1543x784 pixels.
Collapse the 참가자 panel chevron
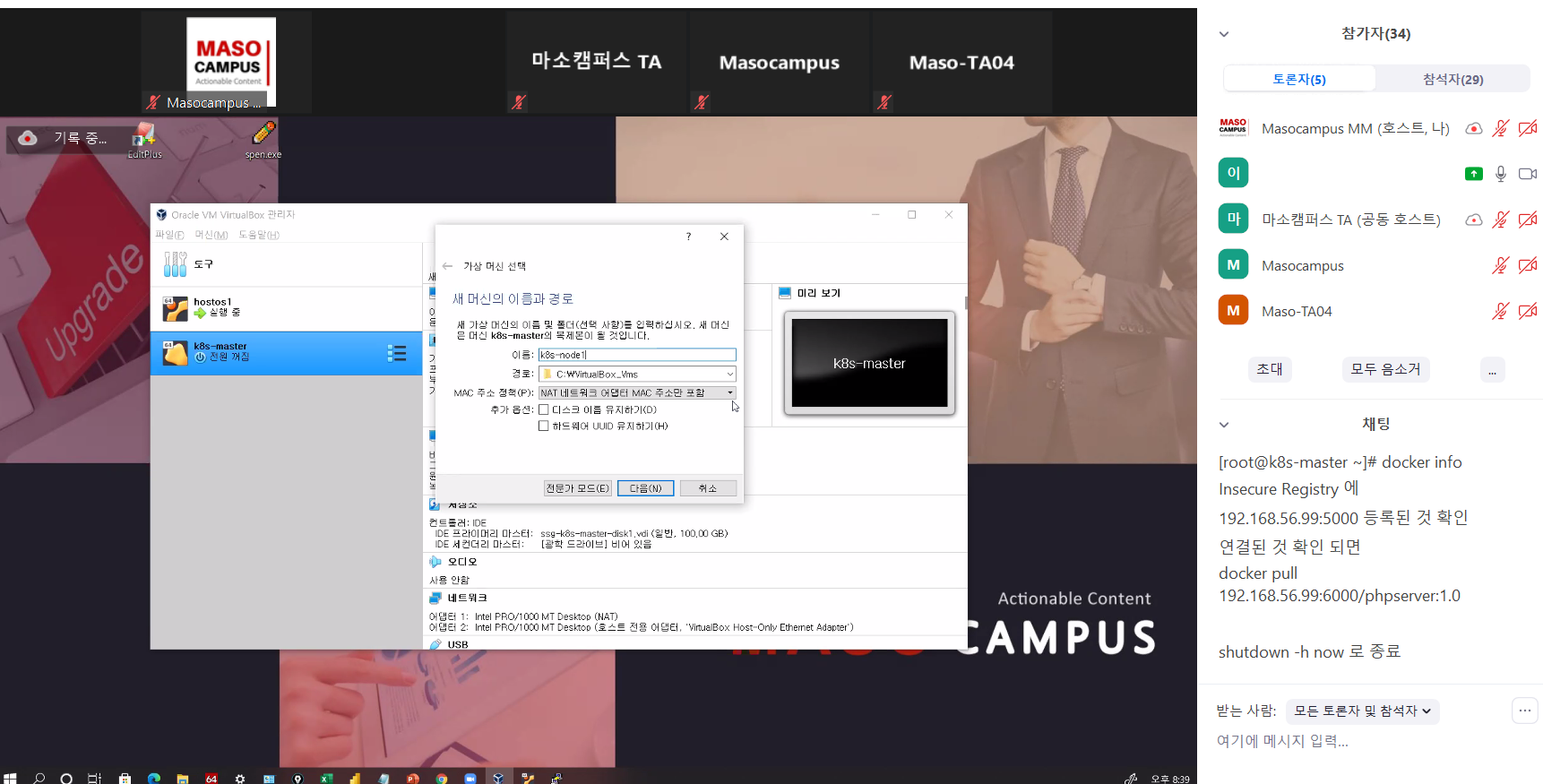click(1224, 34)
